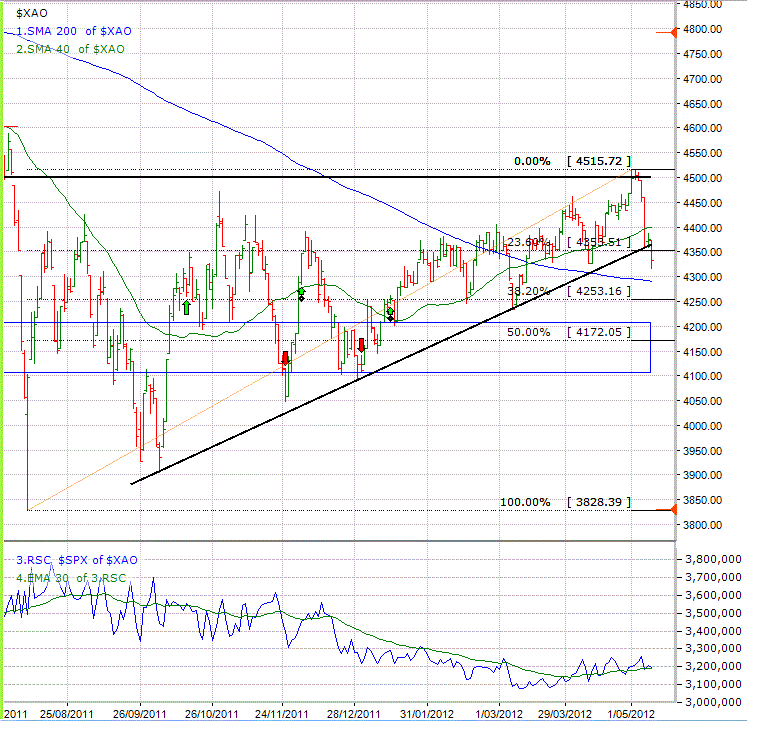Select the 1/05/2012 date axis label
Image resolution: width=761 pixels, height=744 pixels.
[632, 714]
